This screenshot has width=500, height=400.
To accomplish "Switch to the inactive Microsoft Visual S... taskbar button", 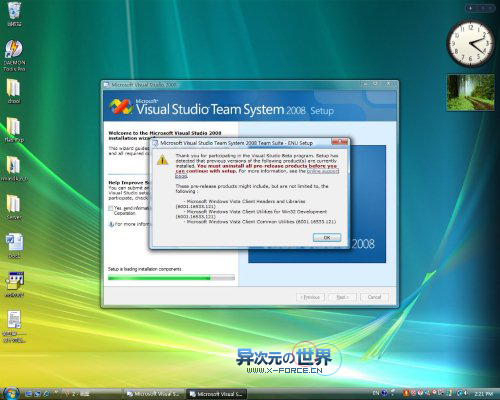I will (154, 394).
